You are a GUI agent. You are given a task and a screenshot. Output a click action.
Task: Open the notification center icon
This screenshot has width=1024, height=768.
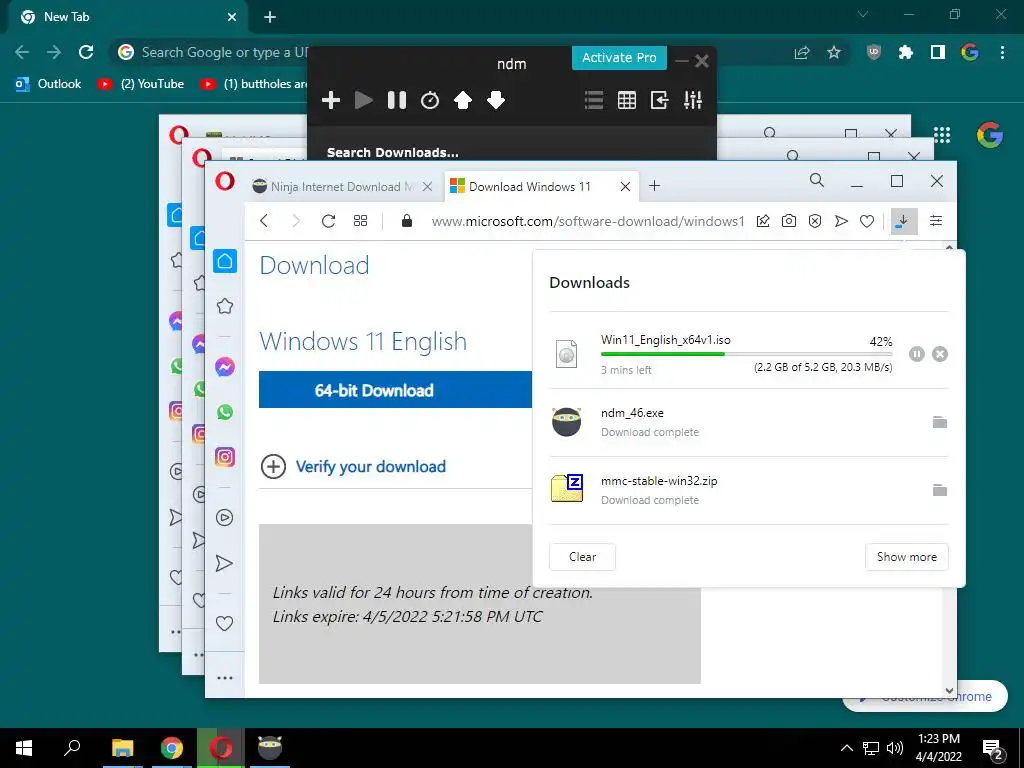993,748
